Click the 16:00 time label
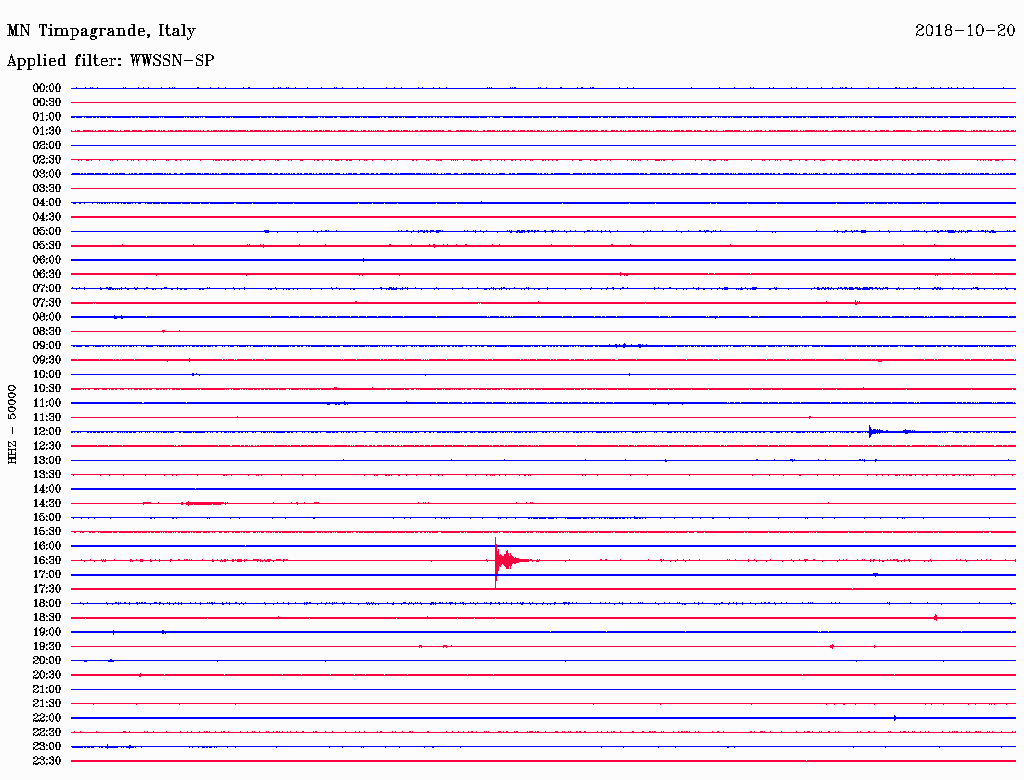This screenshot has width=1024, height=780. (47, 546)
